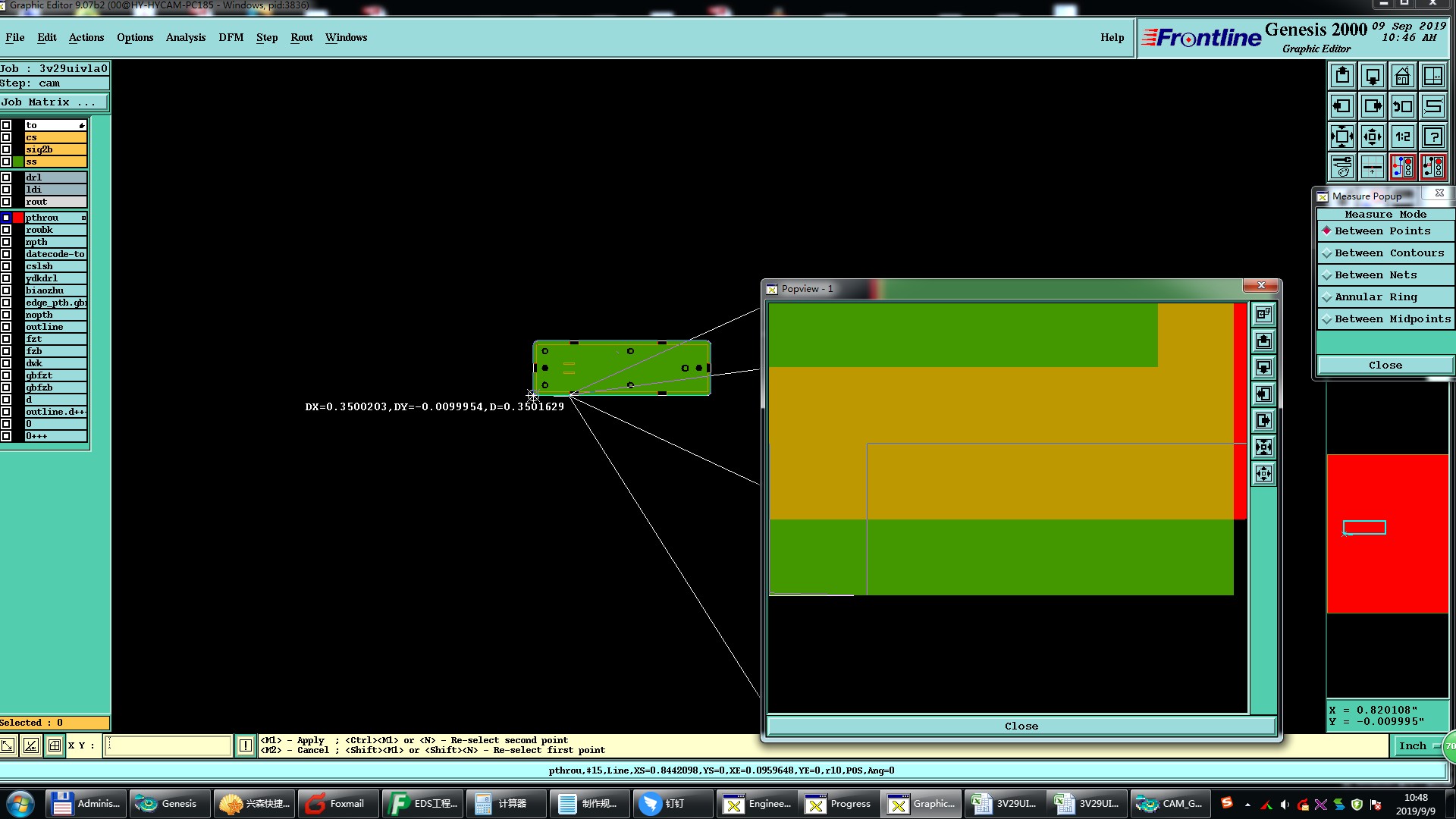
Task: Open the DFM menu
Action: [231, 37]
